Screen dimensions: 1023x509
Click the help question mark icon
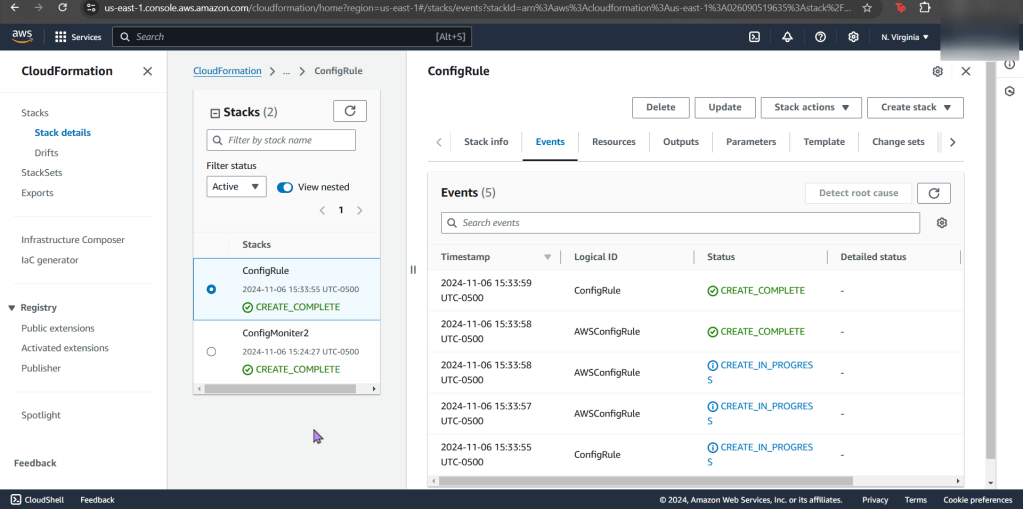[820, 37]
